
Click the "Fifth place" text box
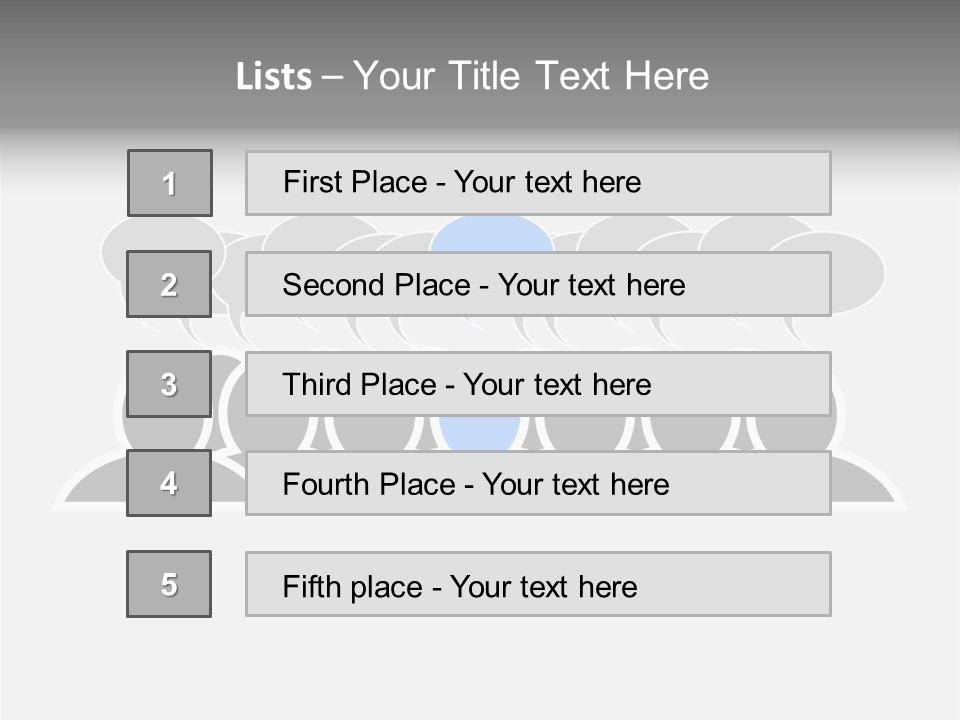pos(538,584)
